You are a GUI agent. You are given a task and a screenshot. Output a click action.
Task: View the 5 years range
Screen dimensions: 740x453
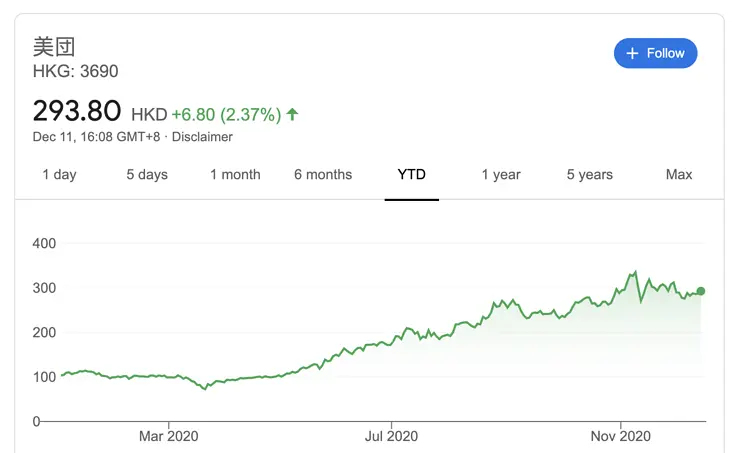(x=590, y=174)
